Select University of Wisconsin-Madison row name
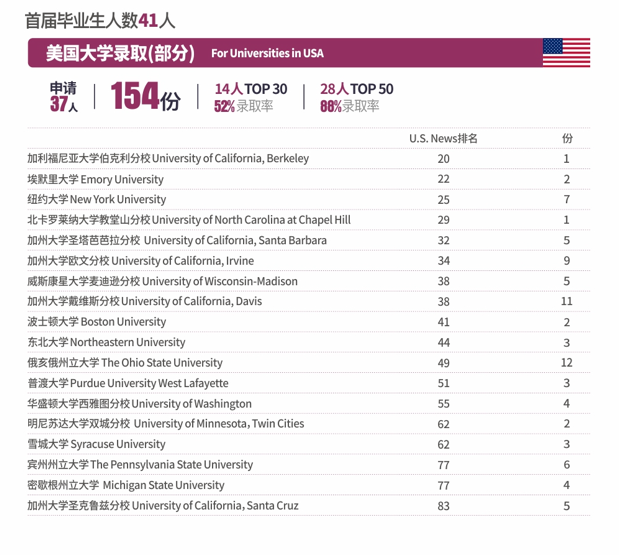The height and width of the screenshot is (555, 619). click(x=162, y=281)
